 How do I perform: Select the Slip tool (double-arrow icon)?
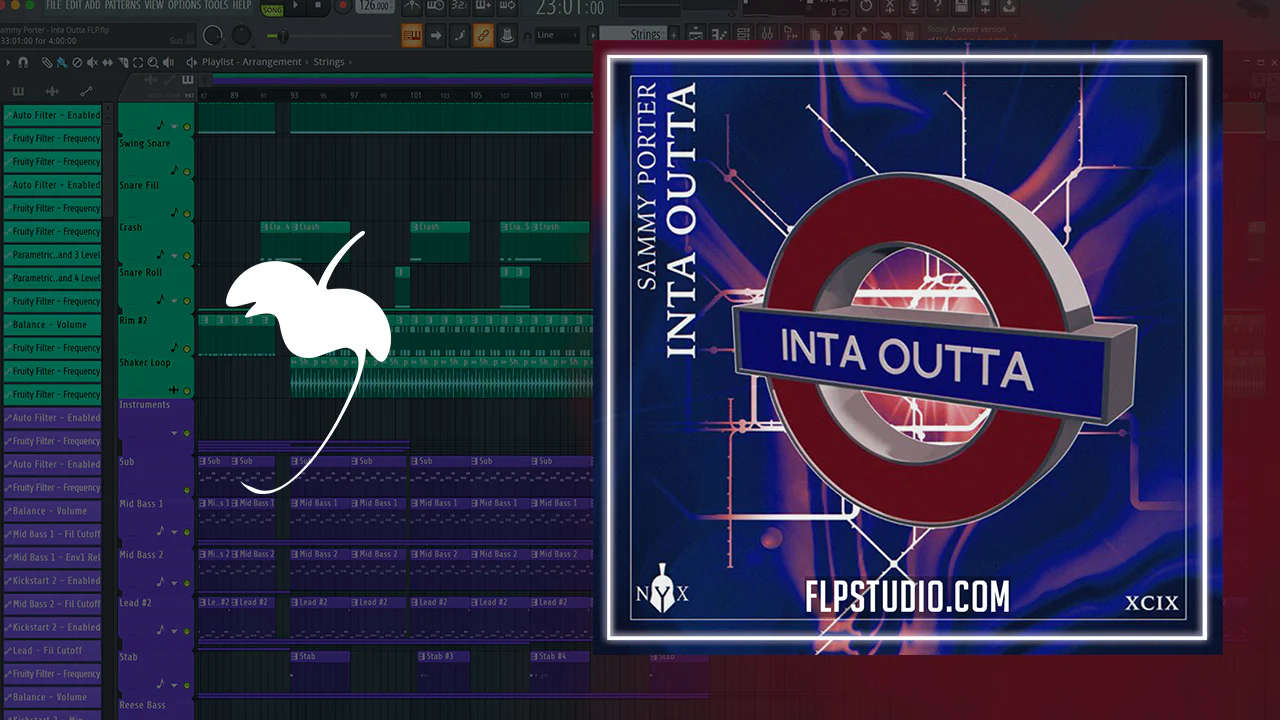tap(107, 62)
